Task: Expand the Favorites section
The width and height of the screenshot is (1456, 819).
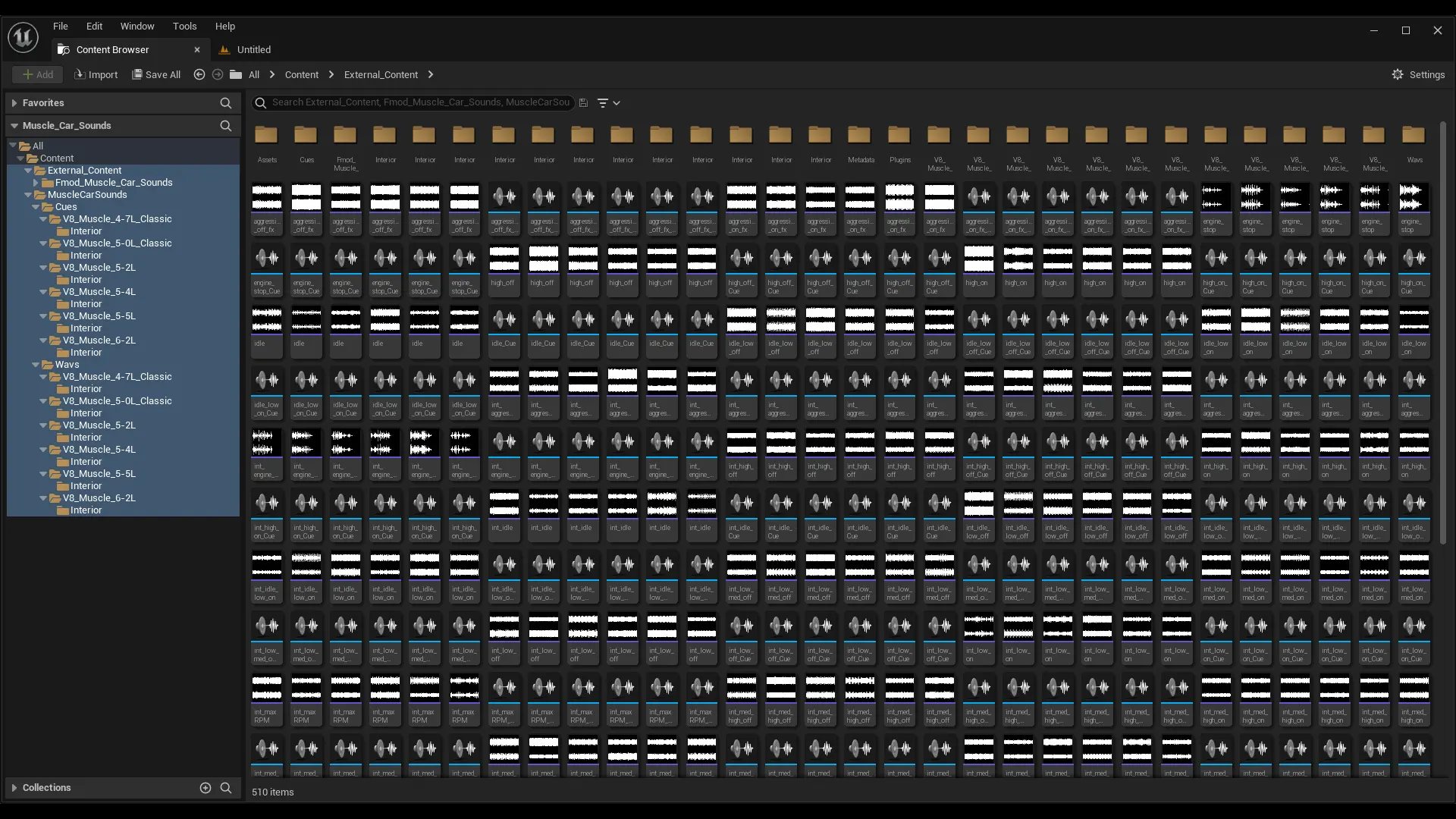Action: 14,102
